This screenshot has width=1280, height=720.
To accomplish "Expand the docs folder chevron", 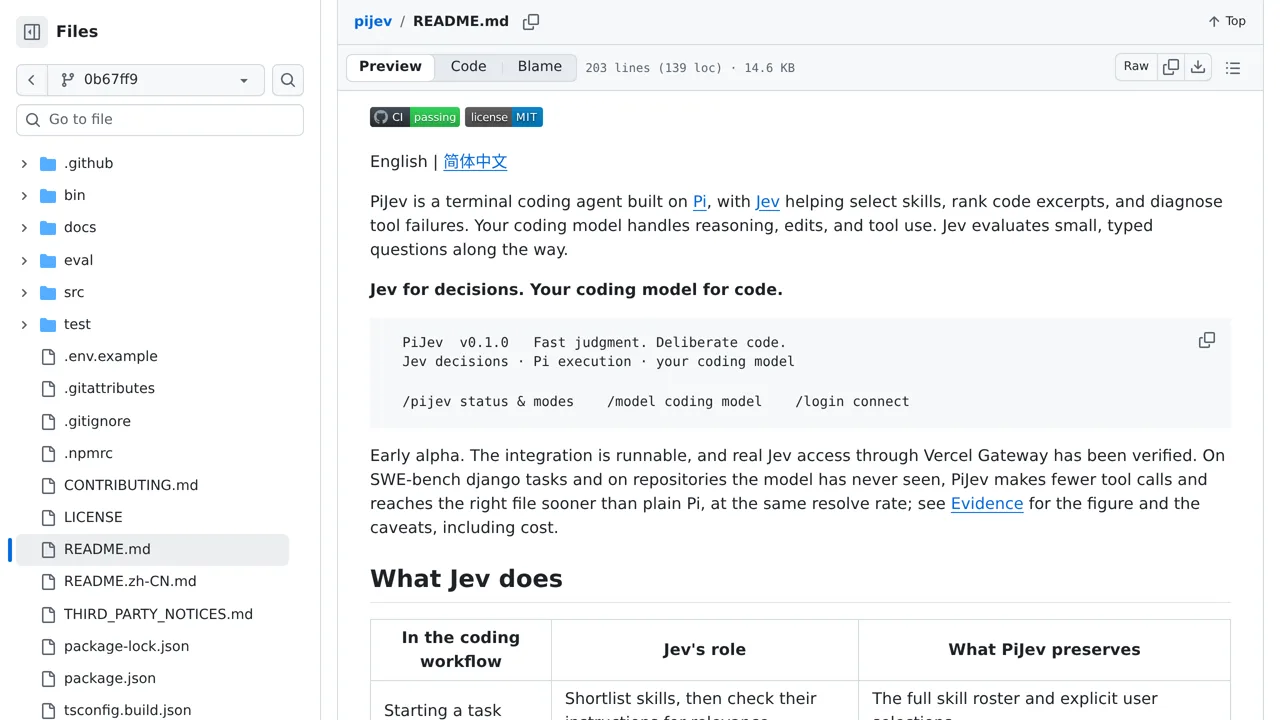I will 24,227.
